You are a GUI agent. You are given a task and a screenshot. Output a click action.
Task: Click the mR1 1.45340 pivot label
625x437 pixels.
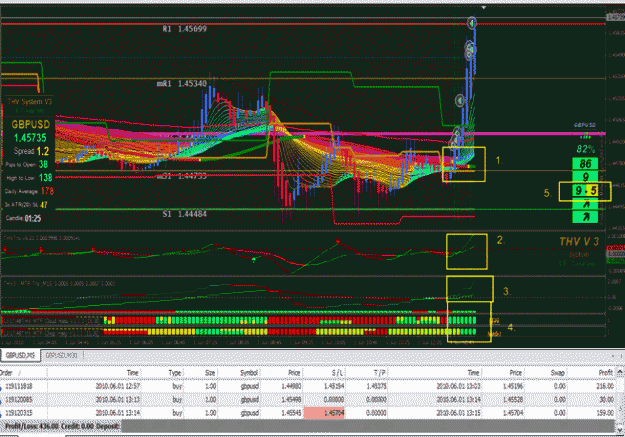(x=182, y=84)
